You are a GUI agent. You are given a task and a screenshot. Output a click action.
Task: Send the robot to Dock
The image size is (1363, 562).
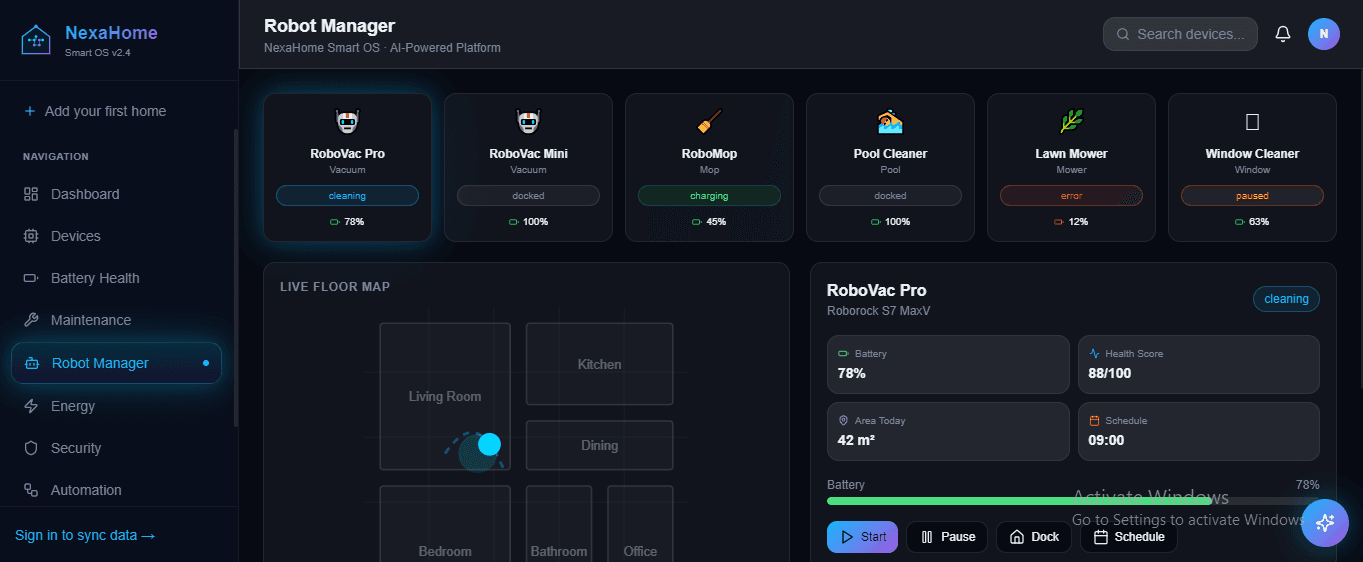1034,537
